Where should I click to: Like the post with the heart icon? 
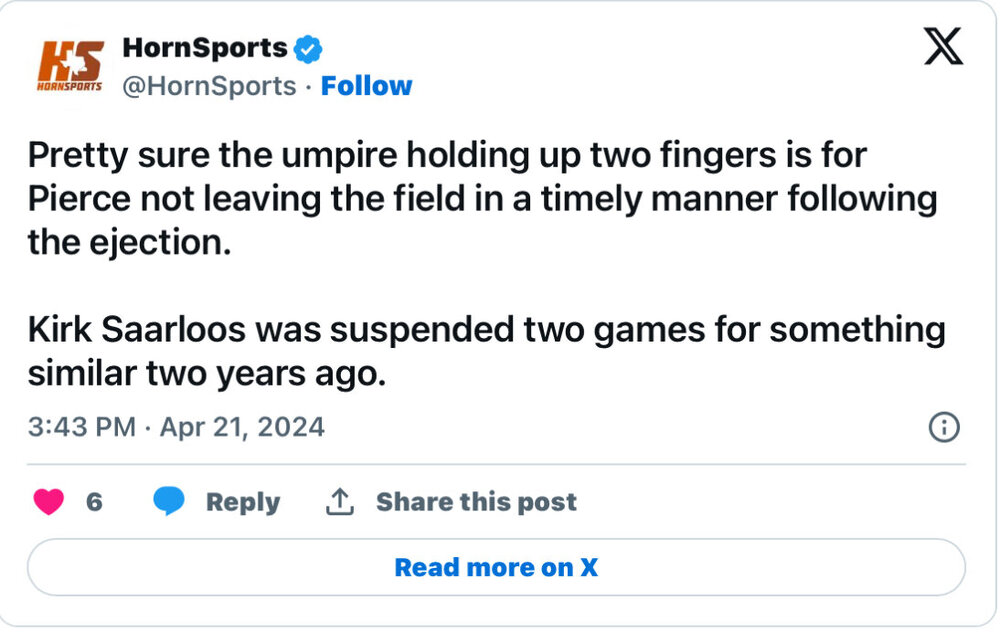pos(49,501)
